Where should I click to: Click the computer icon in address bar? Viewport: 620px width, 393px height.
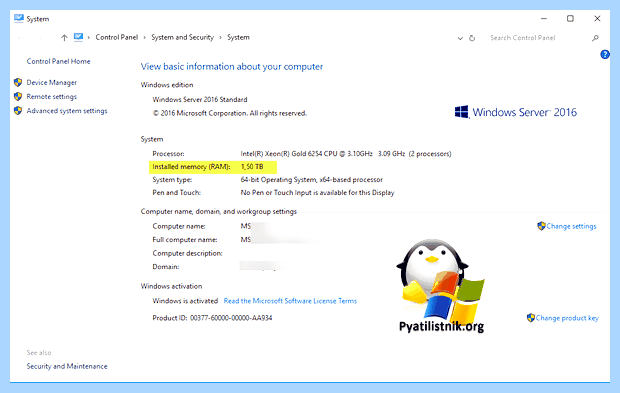click(x=78, y=37)
